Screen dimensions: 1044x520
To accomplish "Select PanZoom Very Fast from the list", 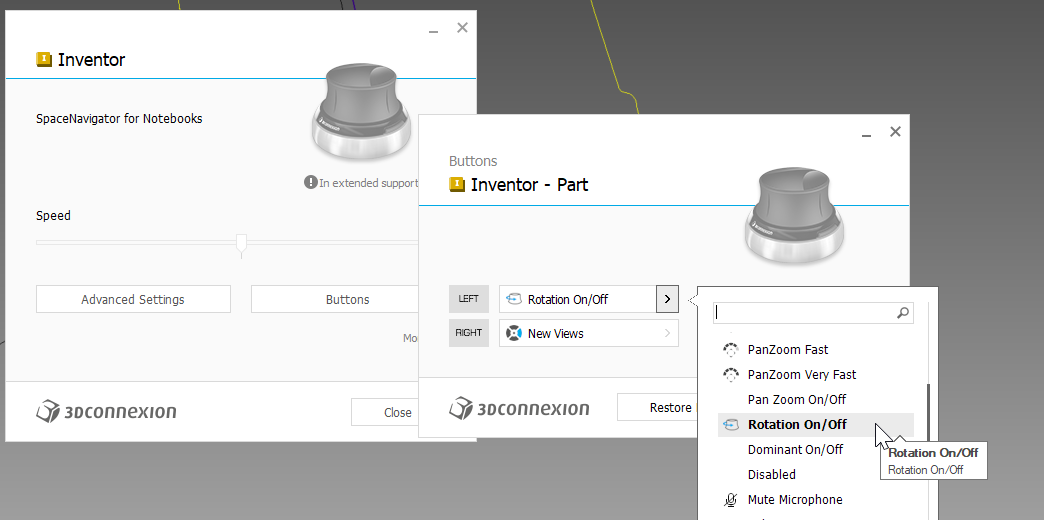I will coord(816,375).
